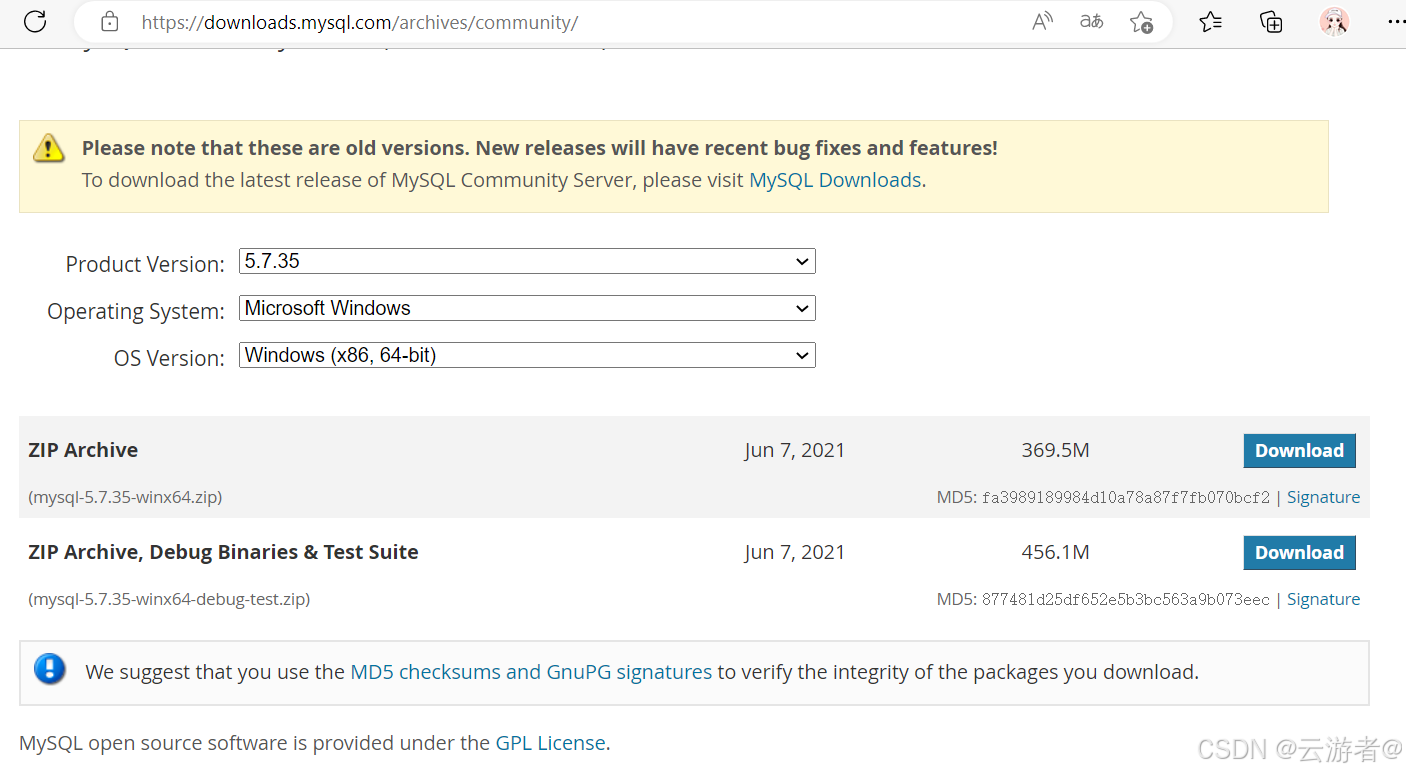Open MD5 checksums and GnuPG signatures link
The height and width of the screenshot is (775, 1406).
point(531,672)
